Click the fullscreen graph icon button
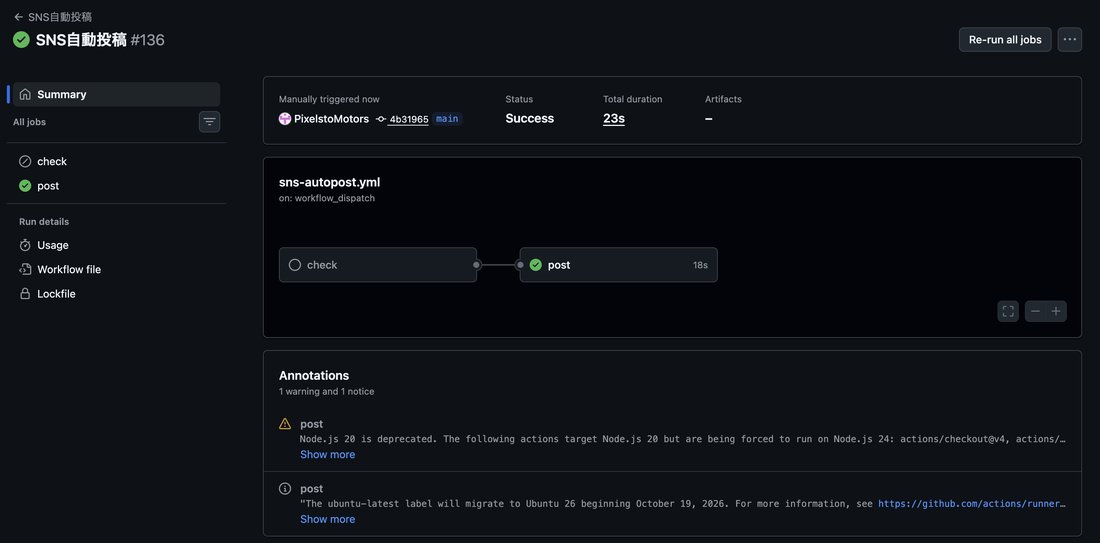1100x543 pixels. tap(1008, 311)
